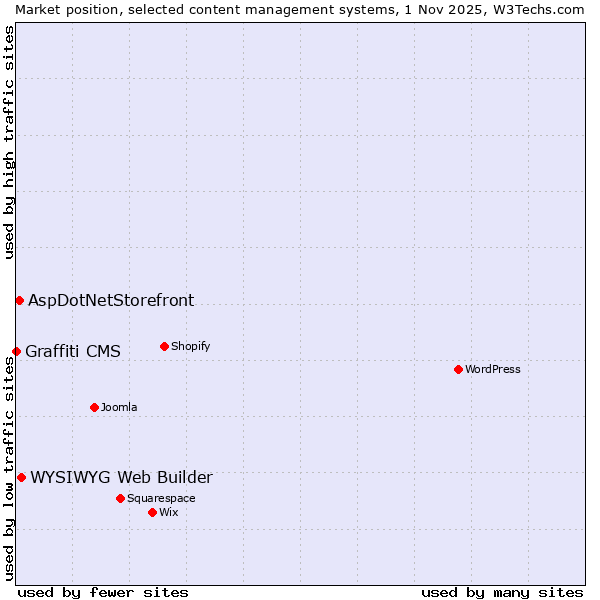This screenshot has width=600, height=600.
Task: Select the WYSIWYG Web Builder label
Action: (121, 477)
